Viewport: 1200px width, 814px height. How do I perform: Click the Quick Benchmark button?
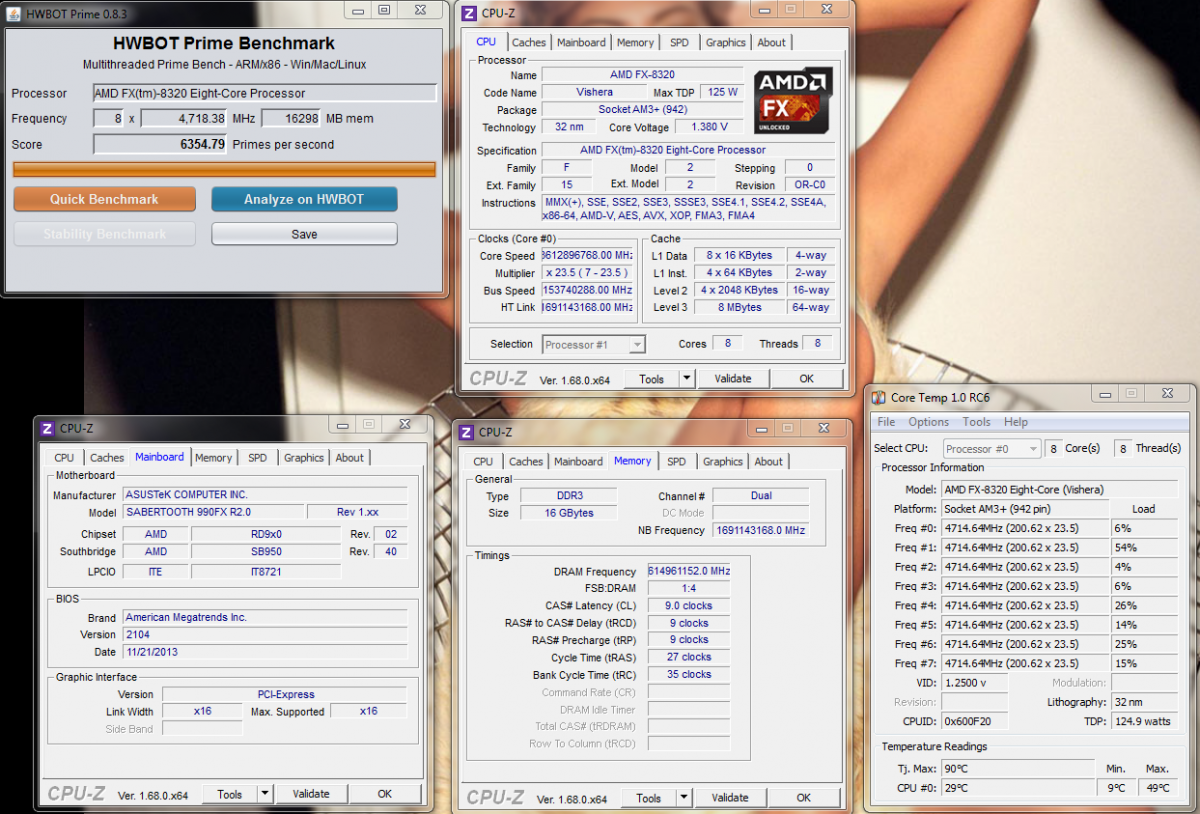(x=104, y=199)
